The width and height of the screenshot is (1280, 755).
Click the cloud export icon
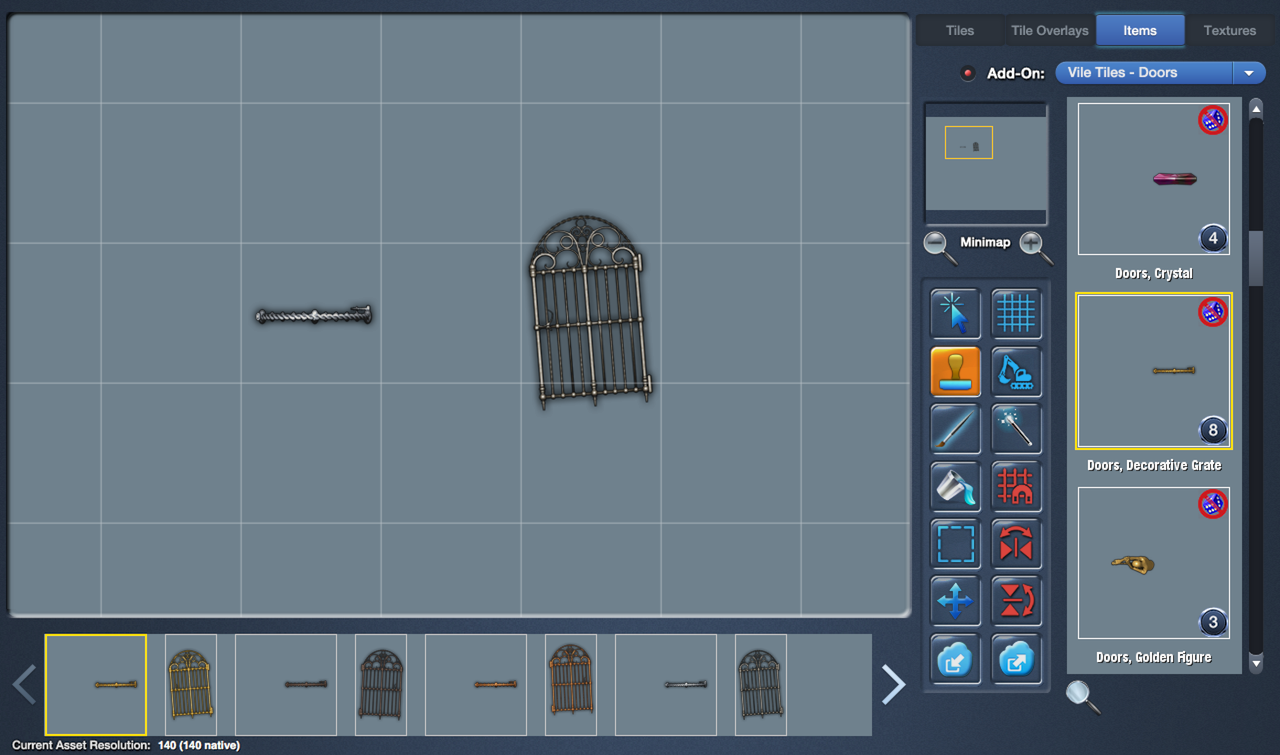click(x=1016, y=658)
